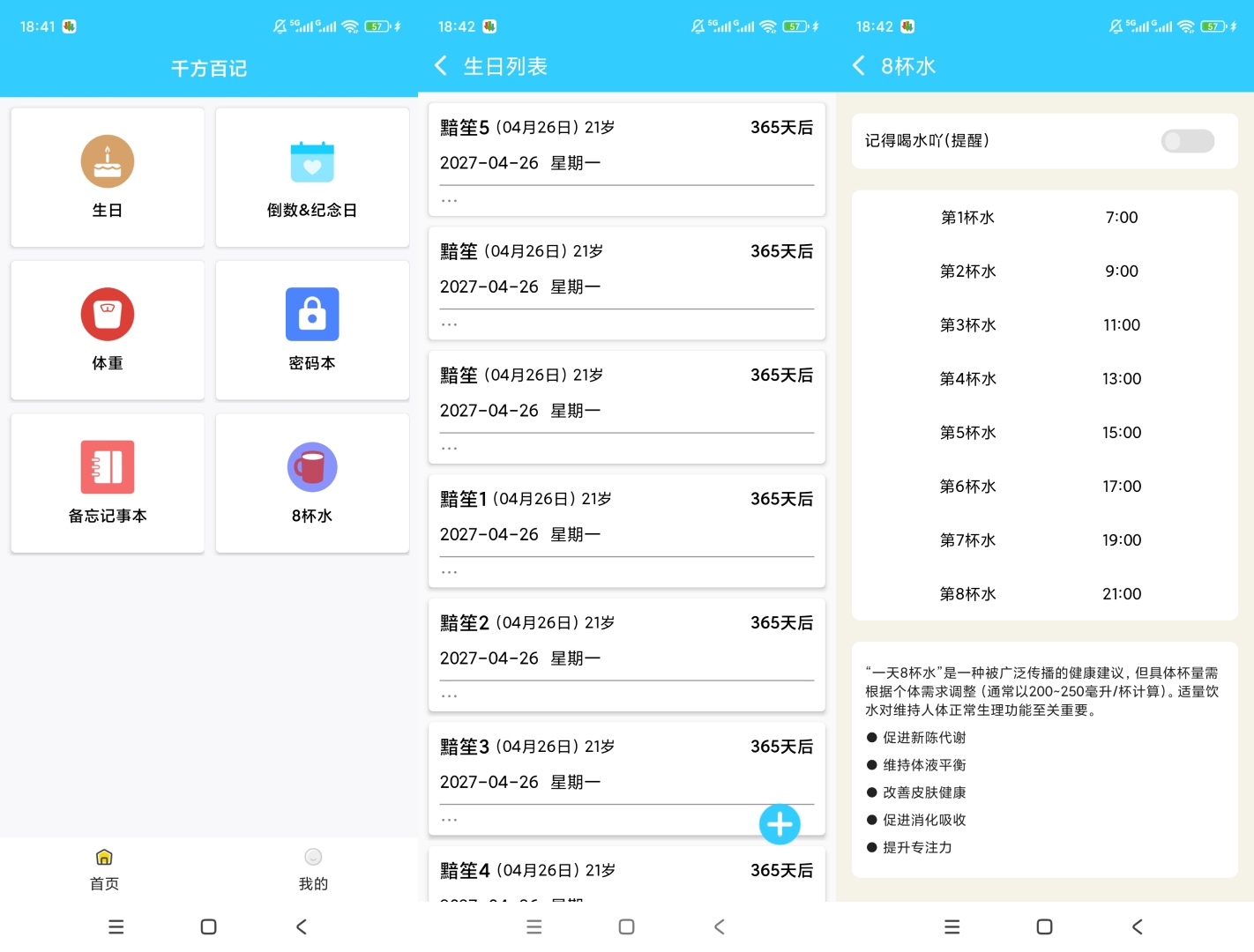This screenshot has height=952, width=1254.
Task: Tap the 促进新陈代谢 bullet text
Action: click(924, 738)
